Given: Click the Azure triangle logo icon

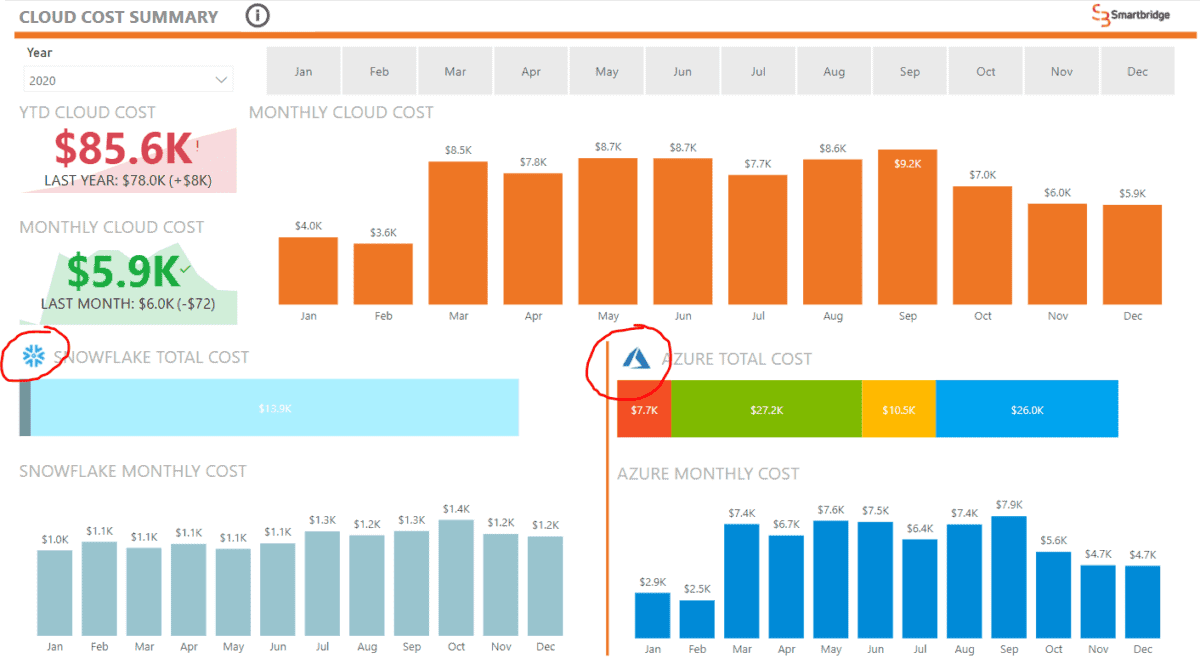Looking at the screenshot, I should (635, 356).
